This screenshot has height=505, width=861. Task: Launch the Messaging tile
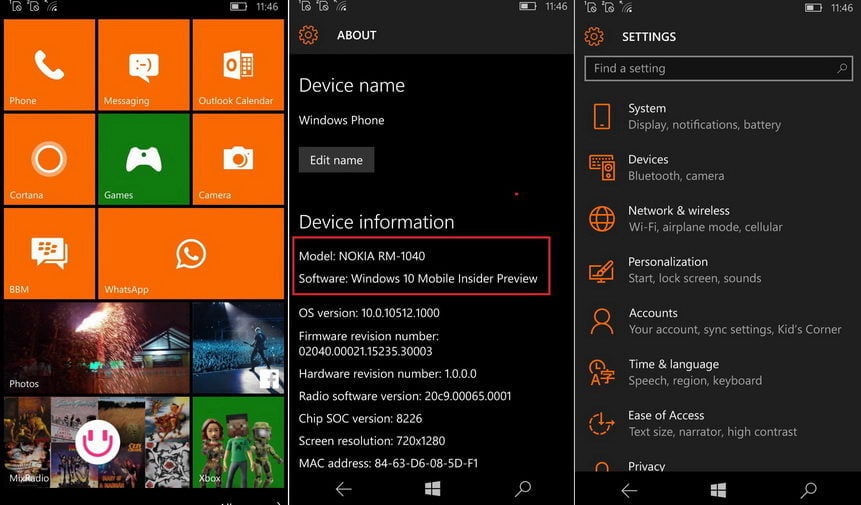tap(144, 65)
